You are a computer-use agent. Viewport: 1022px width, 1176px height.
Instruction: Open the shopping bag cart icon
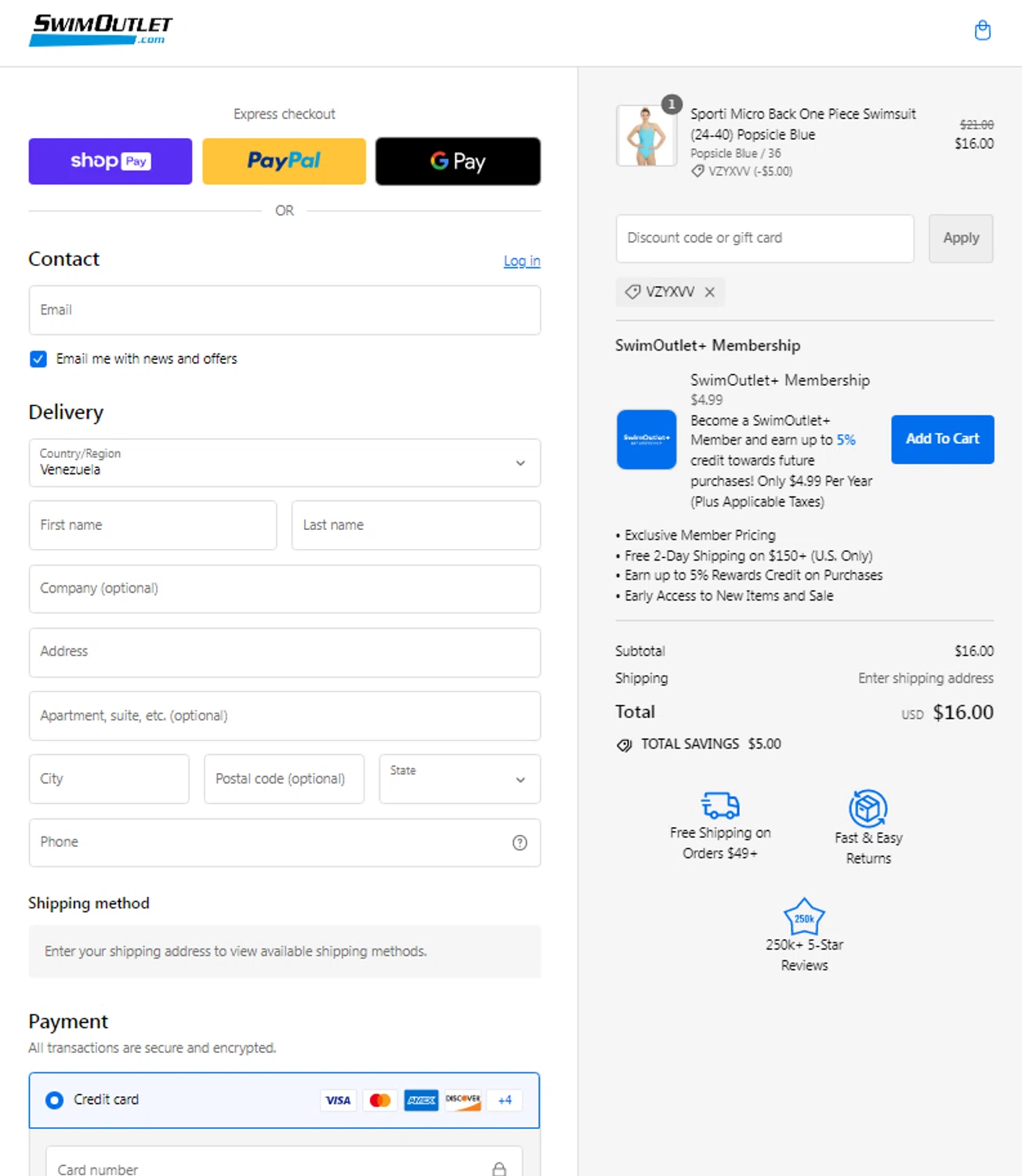click(x=982, y=31)
